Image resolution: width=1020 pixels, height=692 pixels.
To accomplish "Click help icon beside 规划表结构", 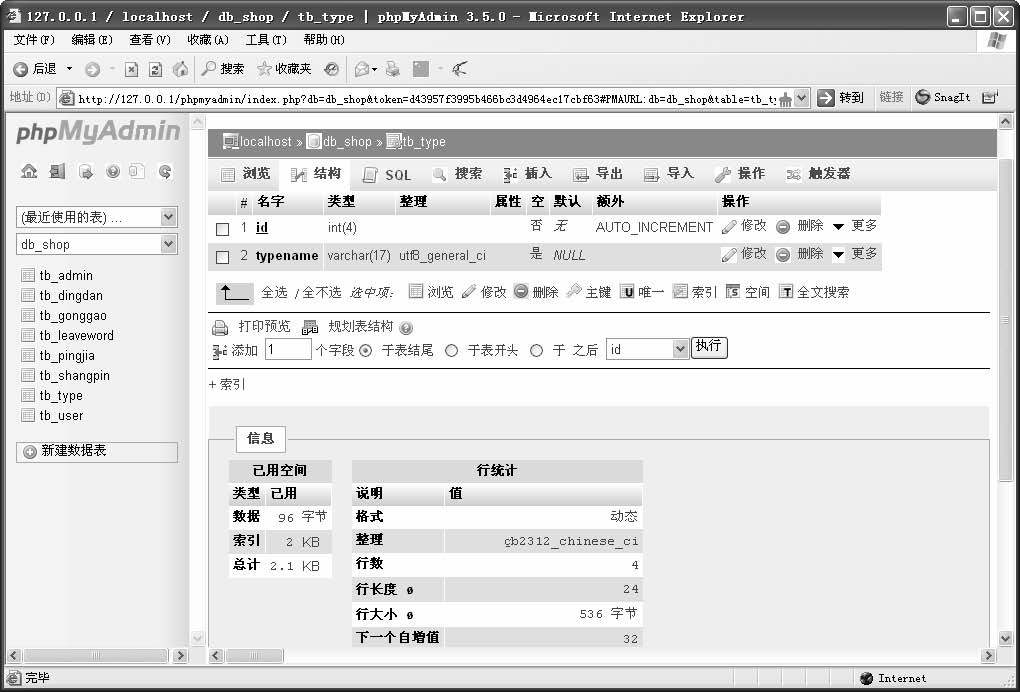I will [x=406, y=328].
